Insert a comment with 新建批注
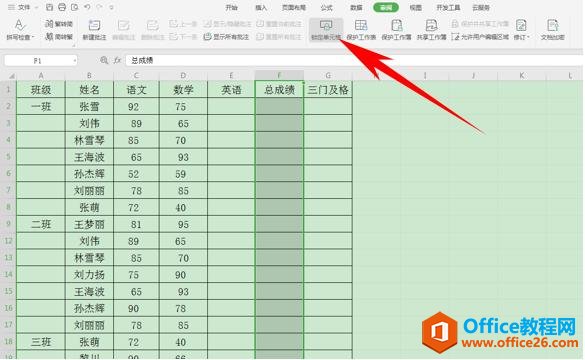This screenshot has width=585, height=360. 94,30
